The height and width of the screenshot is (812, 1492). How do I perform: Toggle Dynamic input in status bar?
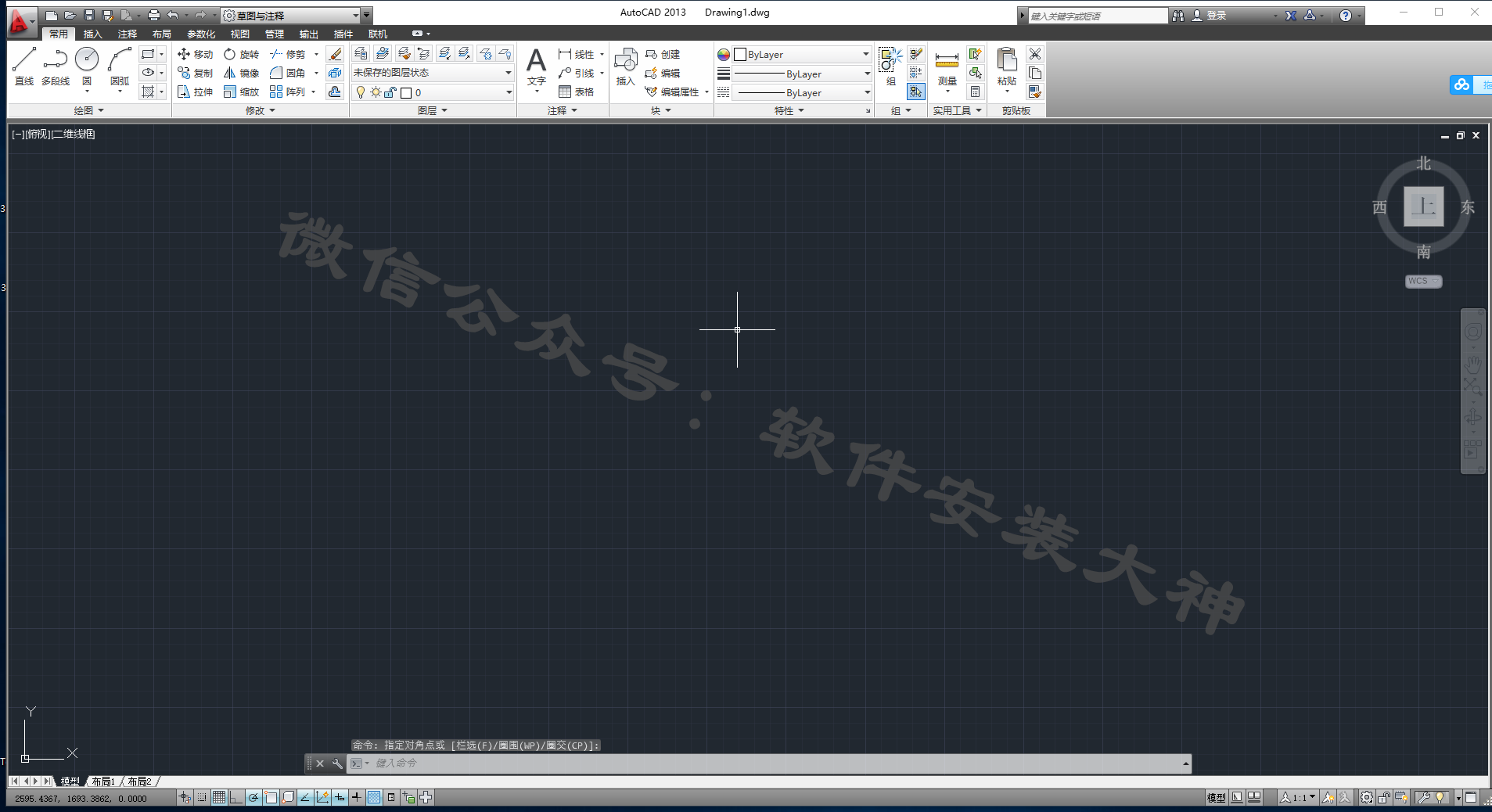(340, 797)
